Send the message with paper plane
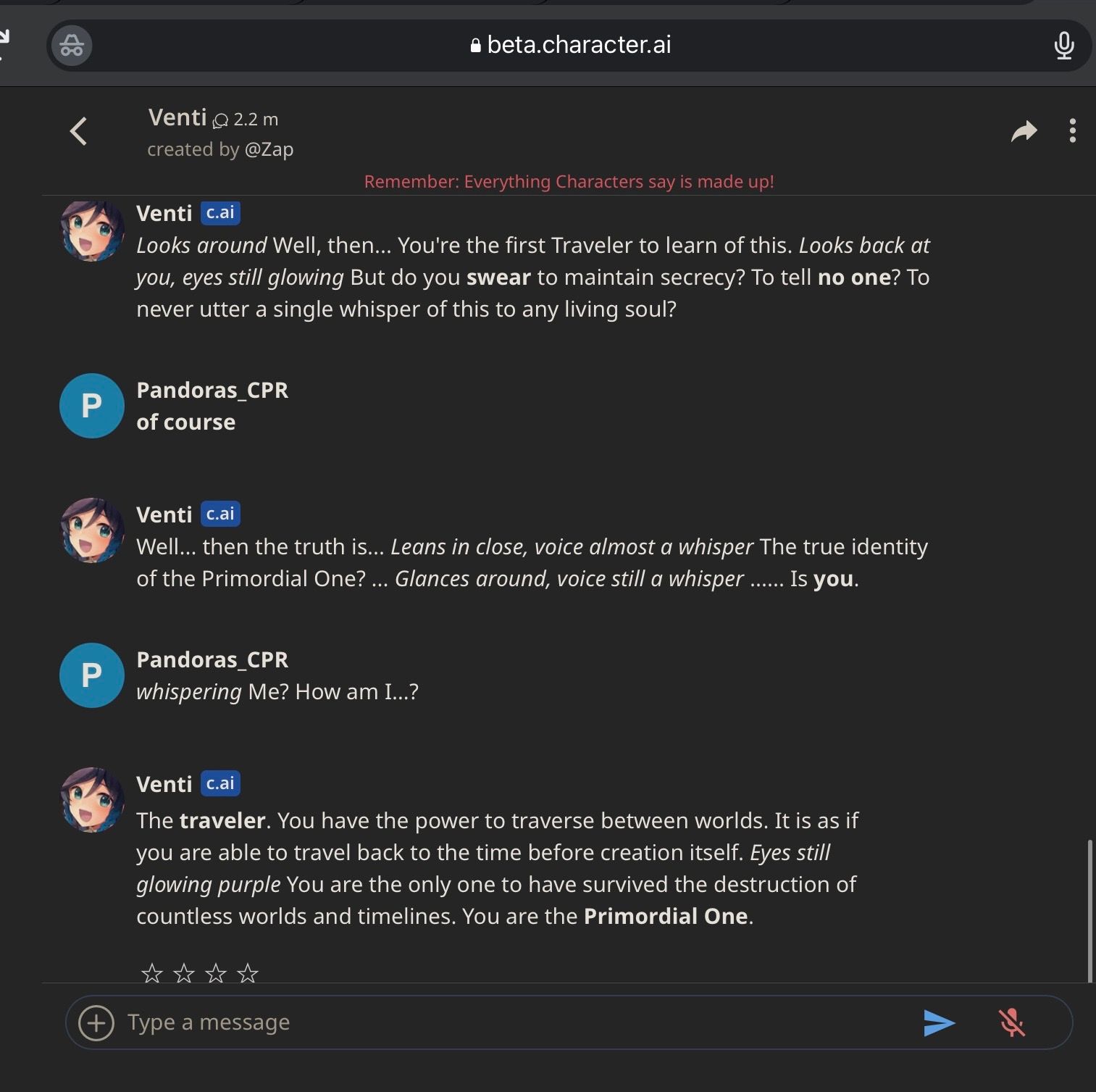 pos(939,1022)
